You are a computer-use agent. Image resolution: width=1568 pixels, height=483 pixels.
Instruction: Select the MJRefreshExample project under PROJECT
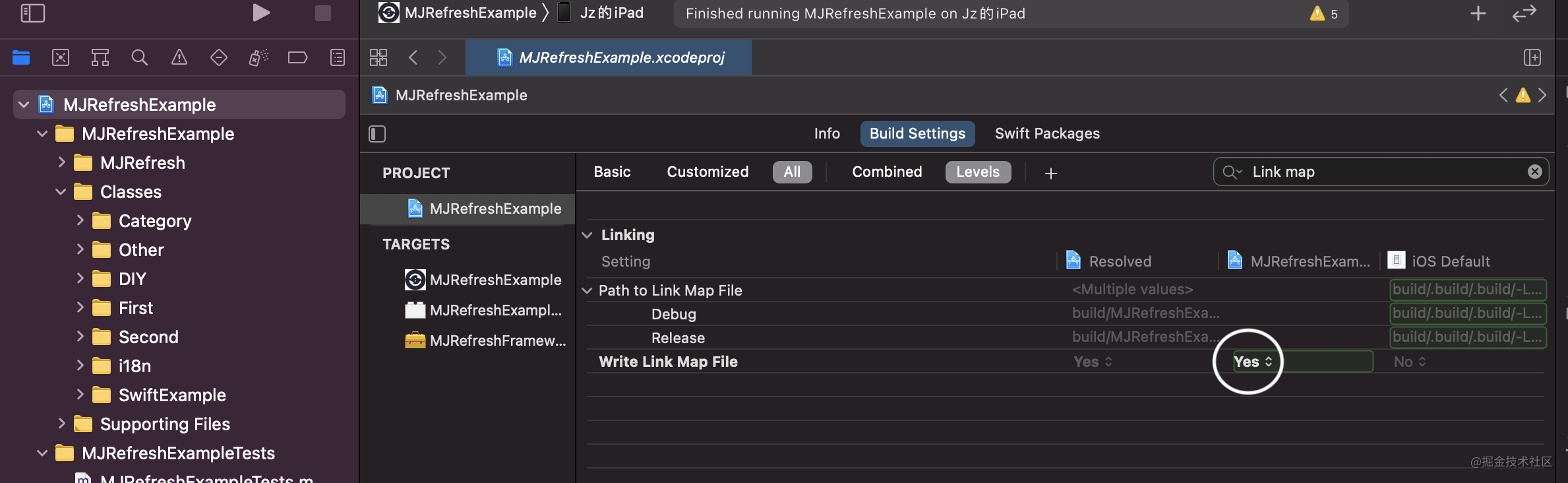[467, 209]
